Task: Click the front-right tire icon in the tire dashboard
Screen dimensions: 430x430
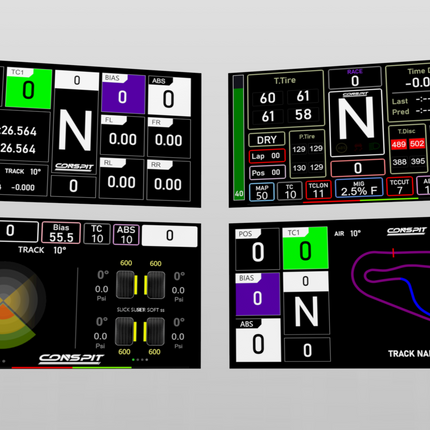Action: point(156,284)
